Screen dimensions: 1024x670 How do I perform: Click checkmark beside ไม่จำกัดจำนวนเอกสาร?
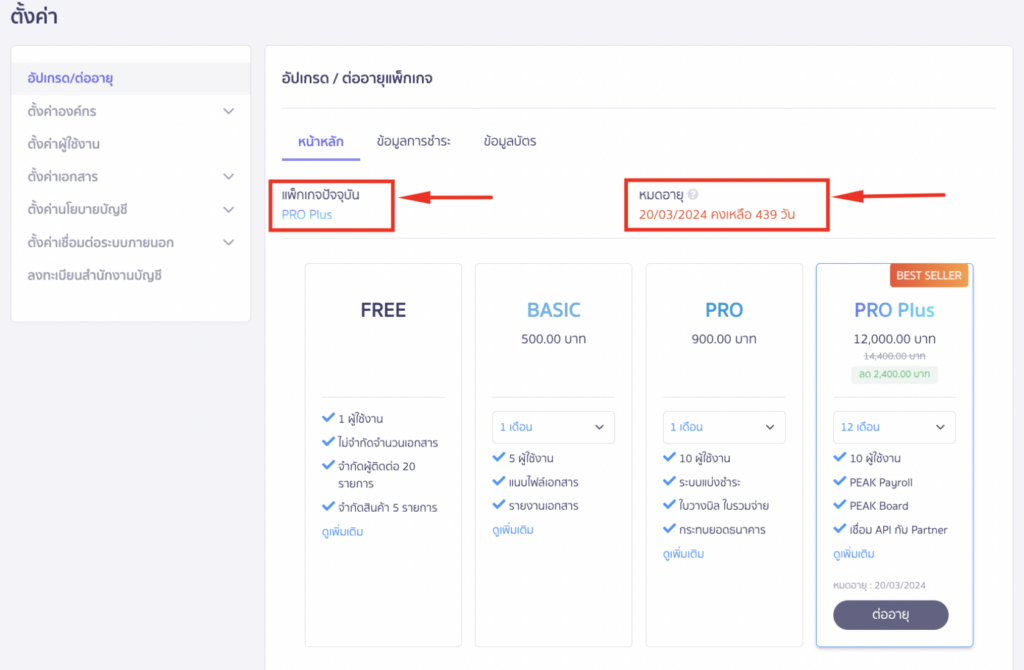[328, 442]
